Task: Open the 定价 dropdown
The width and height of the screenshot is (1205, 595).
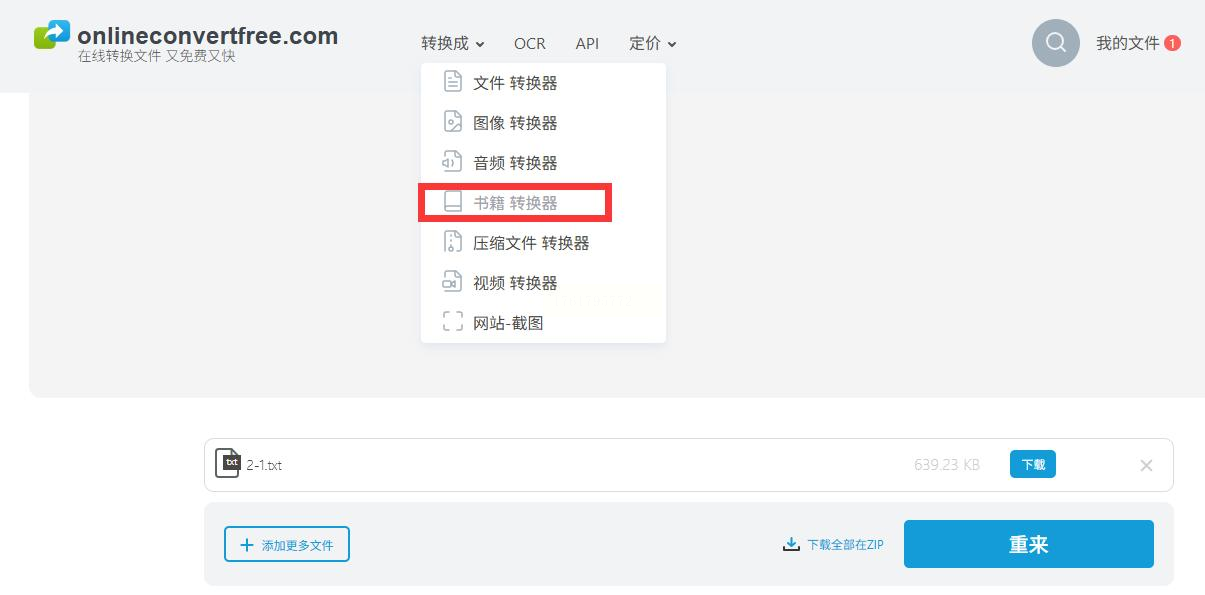Action: [652, 43]
